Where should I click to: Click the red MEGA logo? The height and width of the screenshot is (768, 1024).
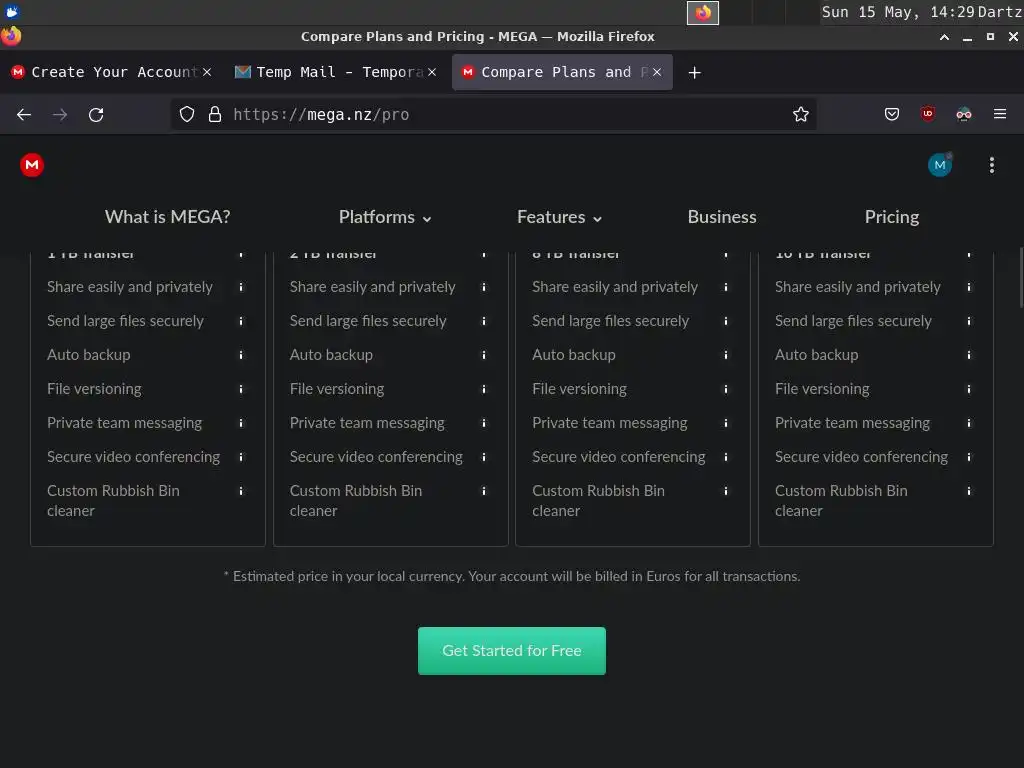pos(32,165)
